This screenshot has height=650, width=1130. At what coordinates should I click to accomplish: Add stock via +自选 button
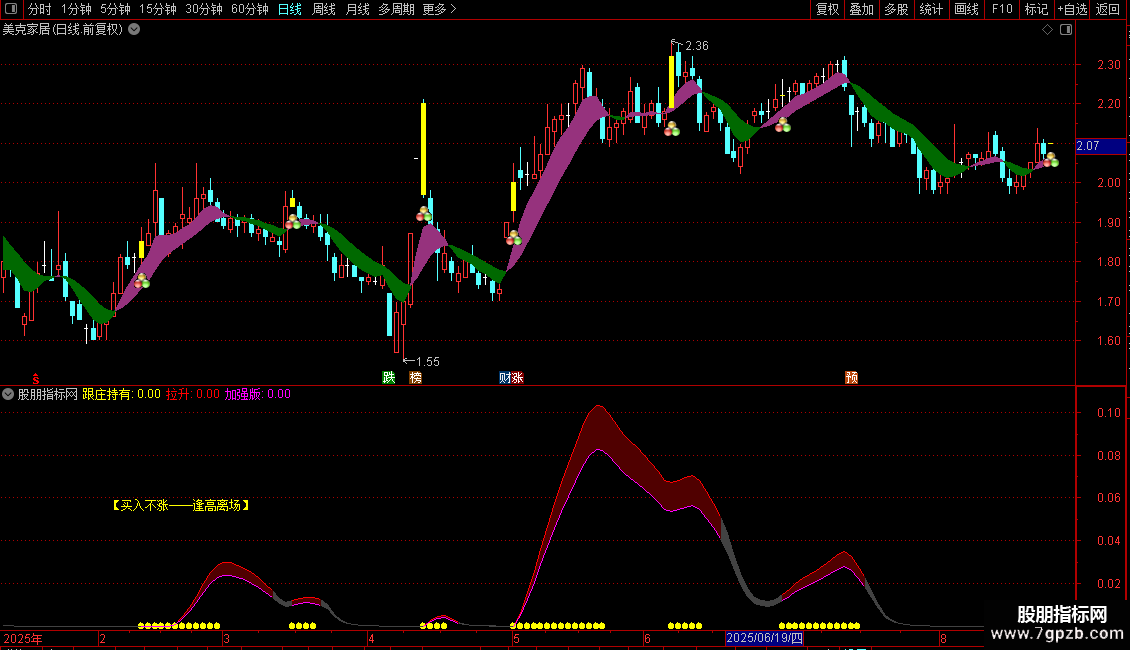pos(1072,9)
